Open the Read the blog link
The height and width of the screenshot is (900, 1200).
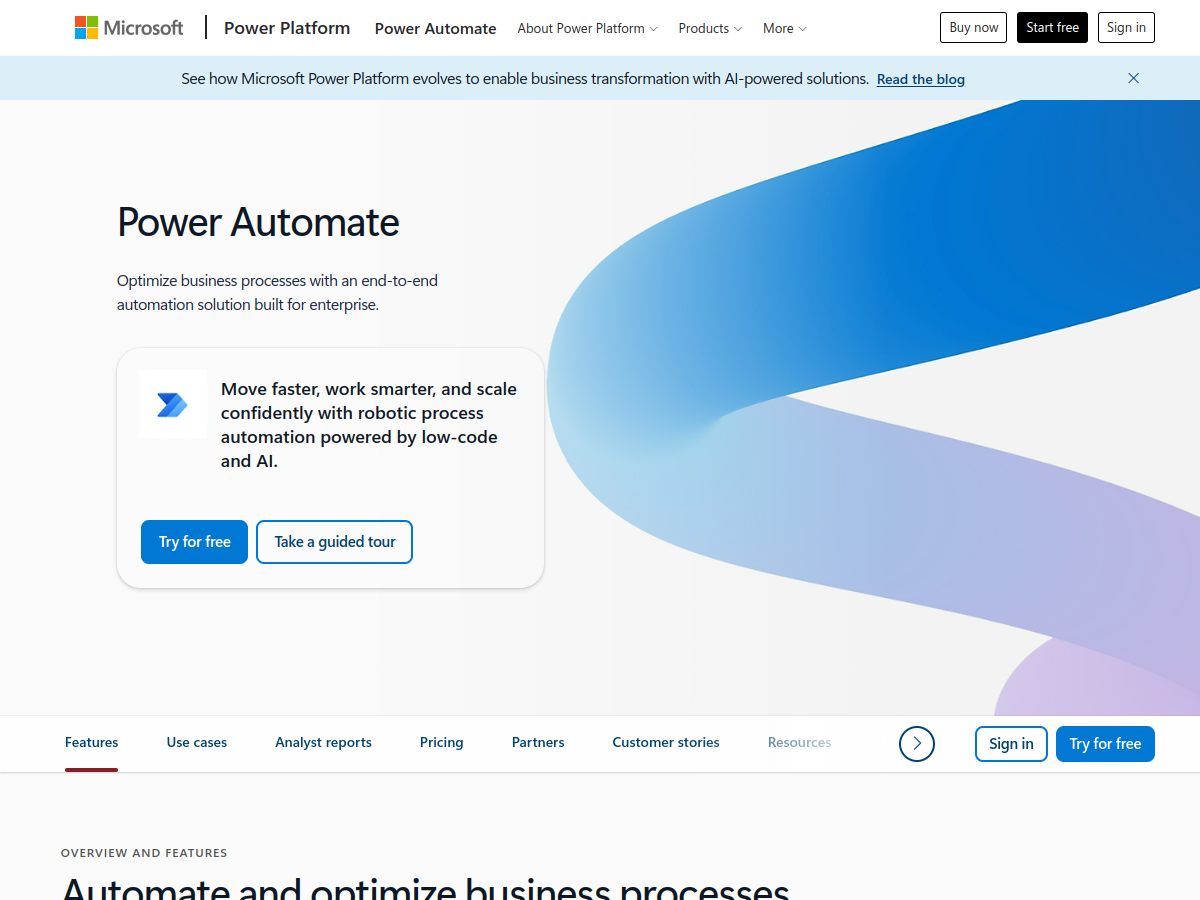[x=921, y=79]
